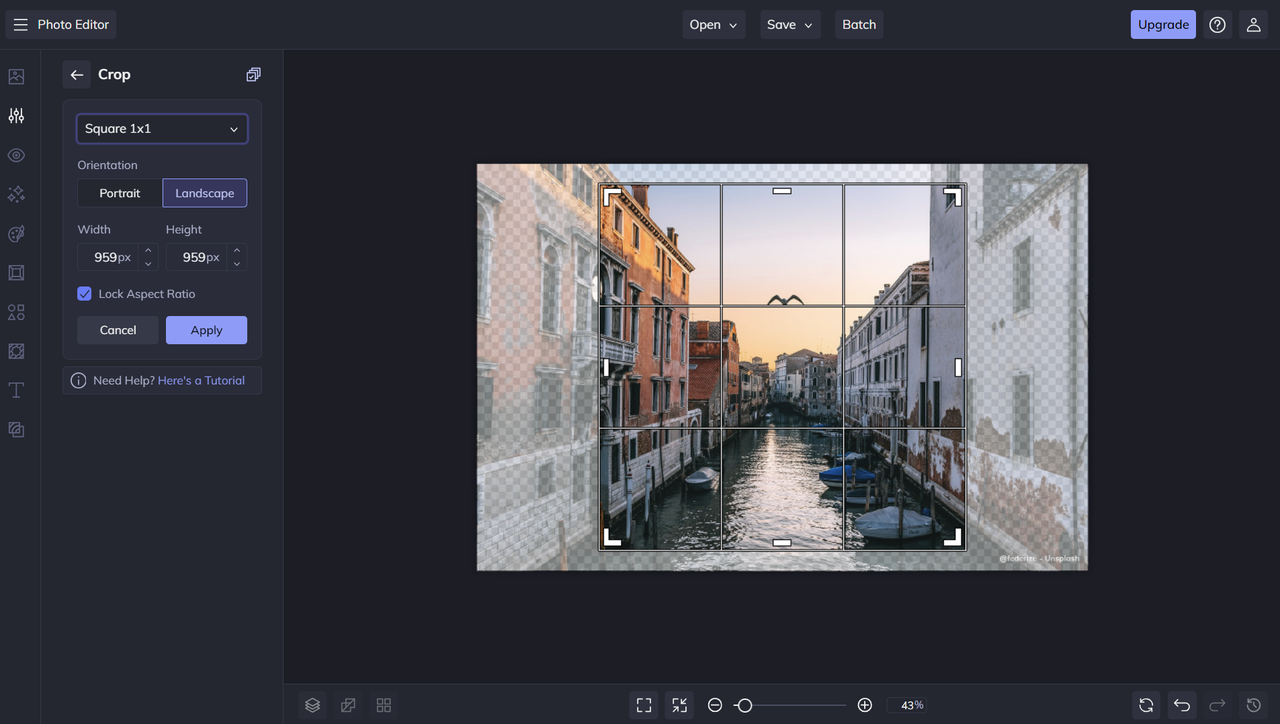
Task: Switch orientation to Landscape
Action: click(205, 193)
